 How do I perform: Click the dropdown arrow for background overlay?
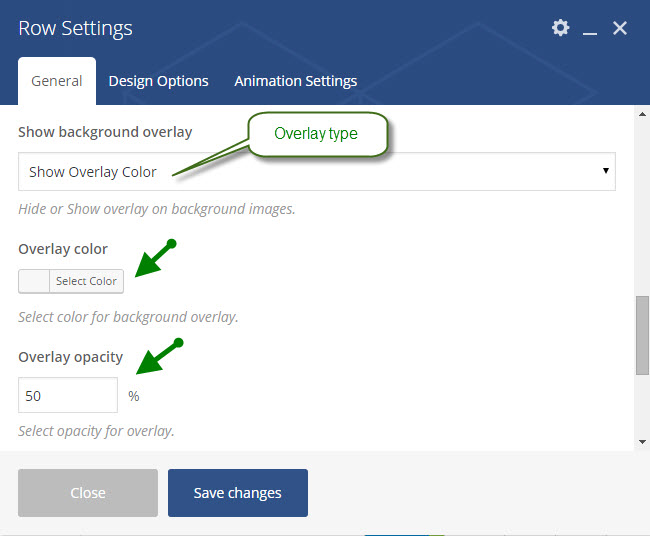coord(606,170)
